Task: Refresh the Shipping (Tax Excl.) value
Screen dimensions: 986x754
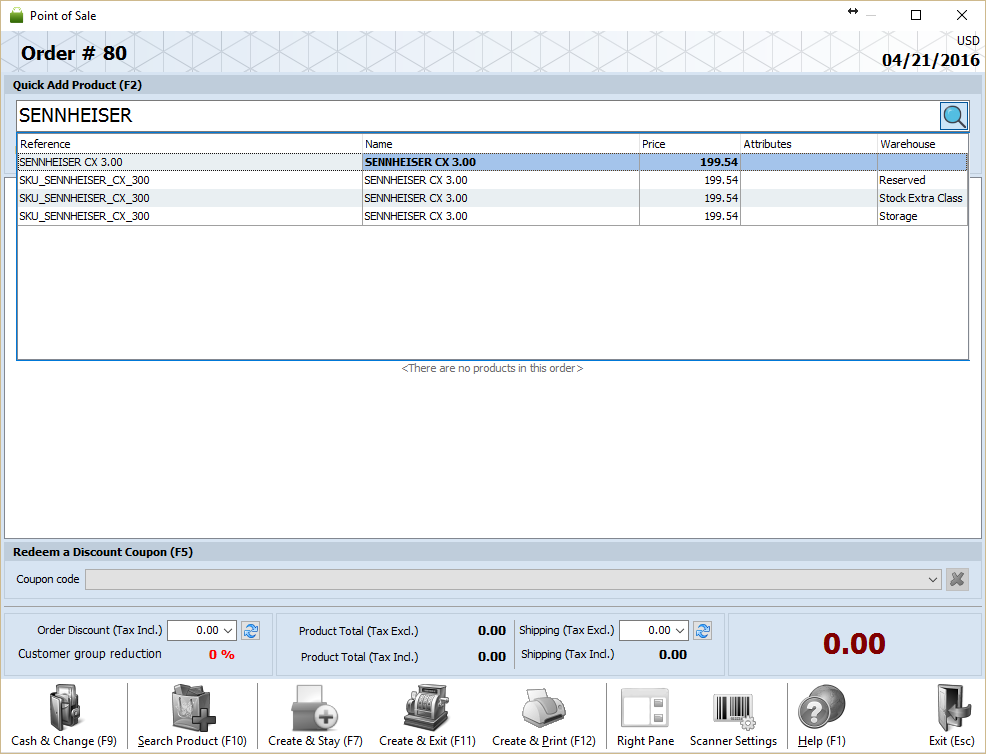Action: [703, 630]
